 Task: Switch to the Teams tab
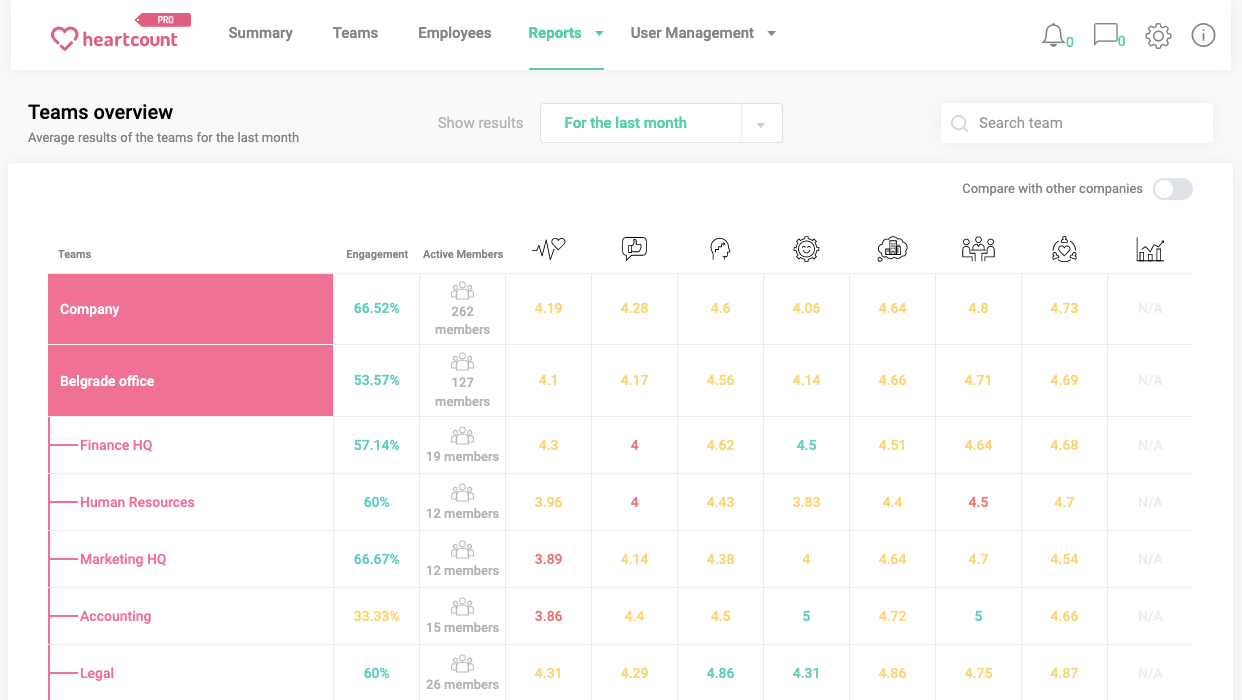coord(355,33)
